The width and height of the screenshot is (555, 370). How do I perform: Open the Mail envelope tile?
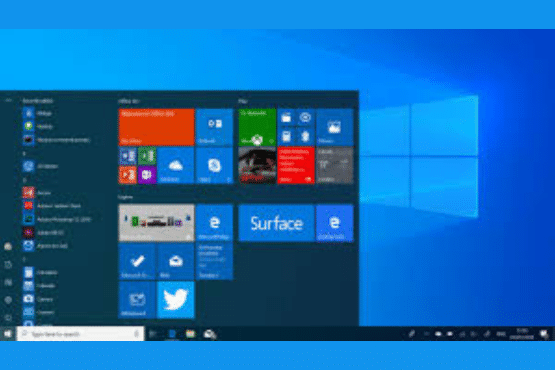pyautogui.click(x=176, y=261)
